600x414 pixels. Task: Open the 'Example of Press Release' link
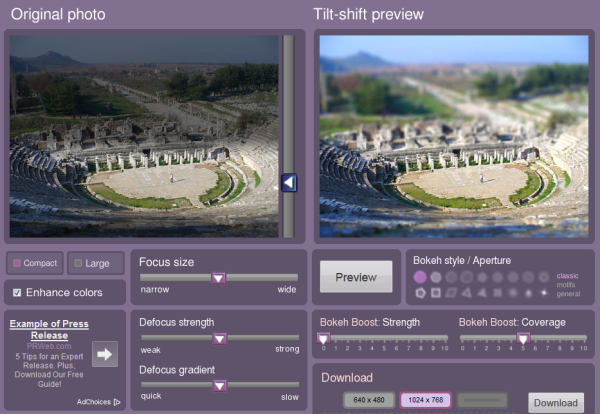(x=48, y=330)
